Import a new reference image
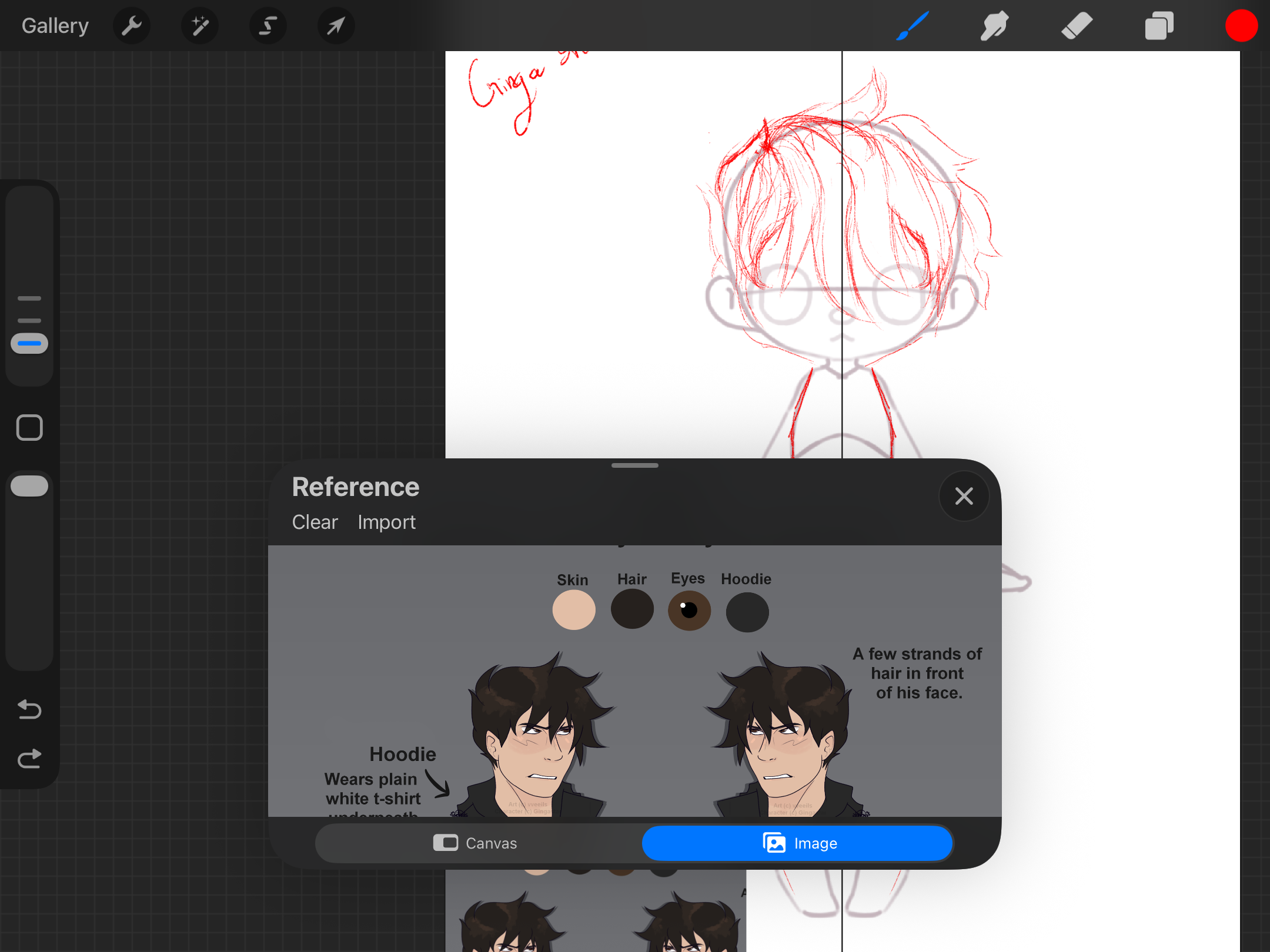1270x952 pixels. 386,522
